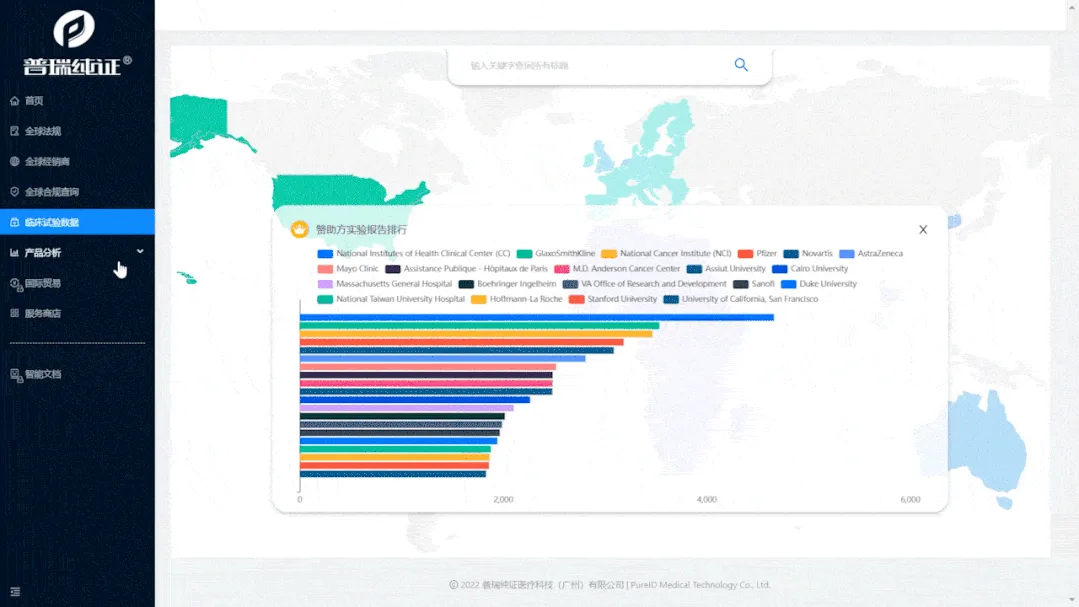Viewport: 1079px width, 607px height.
Task: Open the 首页 menu item
Action: [x=77, y=100]
